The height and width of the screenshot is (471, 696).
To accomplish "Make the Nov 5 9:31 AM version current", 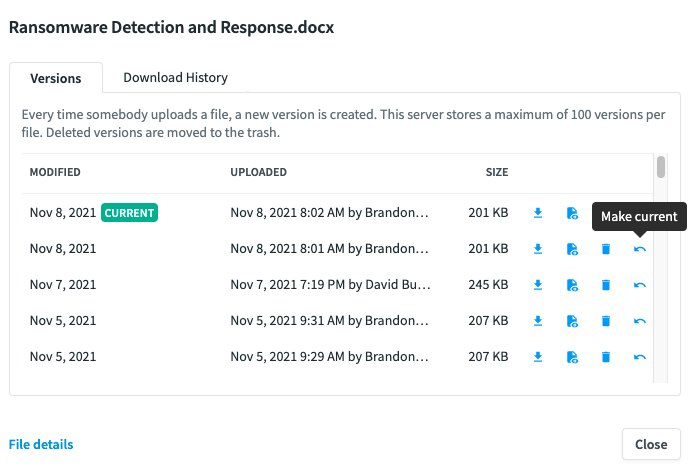I will point(640,321).
